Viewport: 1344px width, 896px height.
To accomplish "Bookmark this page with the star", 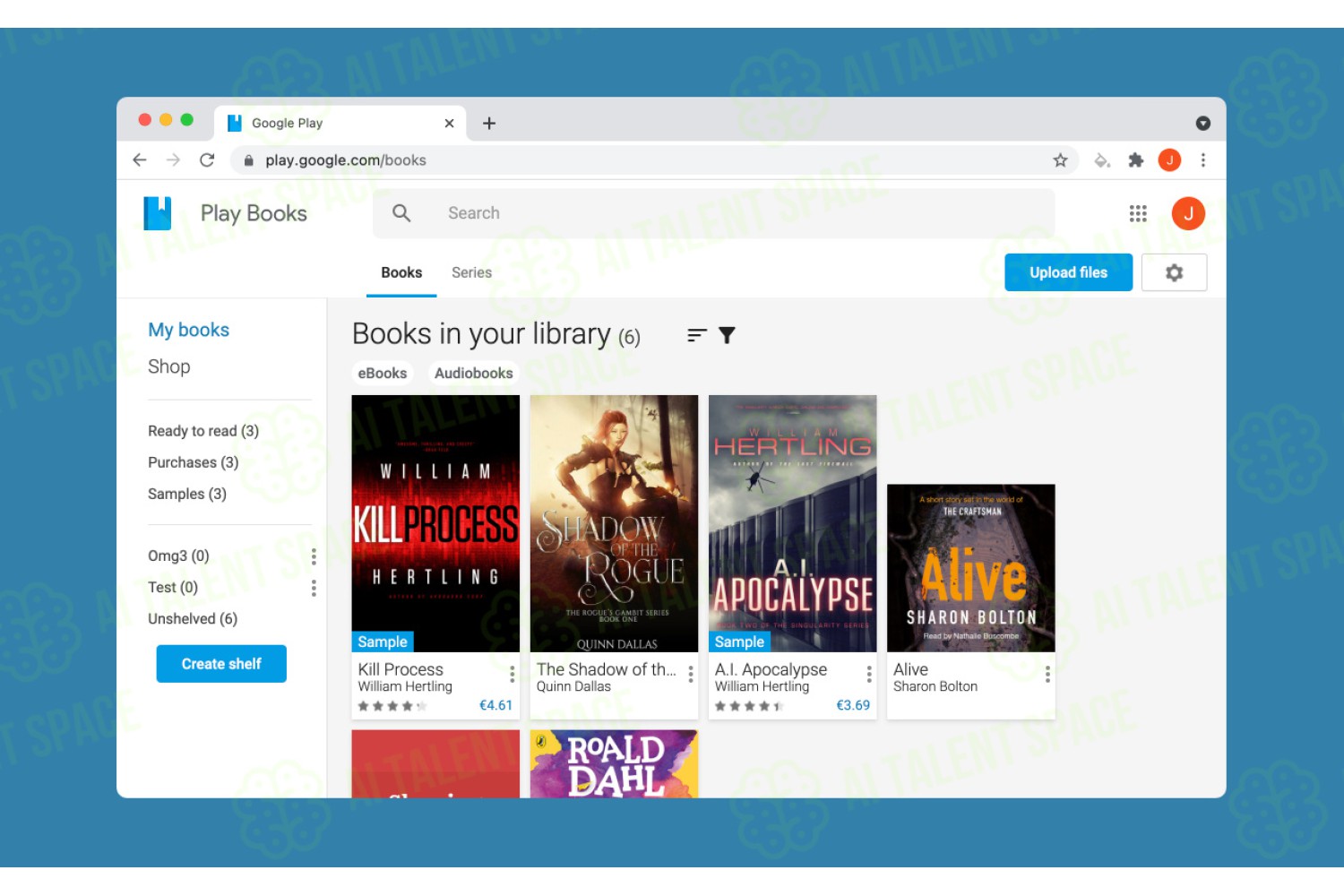I will coord(1060,160).
